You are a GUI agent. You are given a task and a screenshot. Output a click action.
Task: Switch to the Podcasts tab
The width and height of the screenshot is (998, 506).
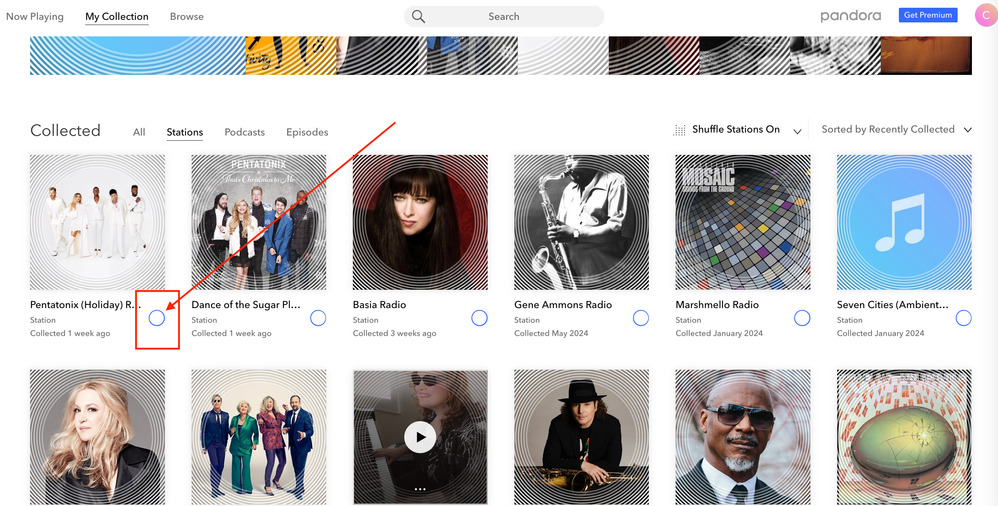tap(244, 132)
